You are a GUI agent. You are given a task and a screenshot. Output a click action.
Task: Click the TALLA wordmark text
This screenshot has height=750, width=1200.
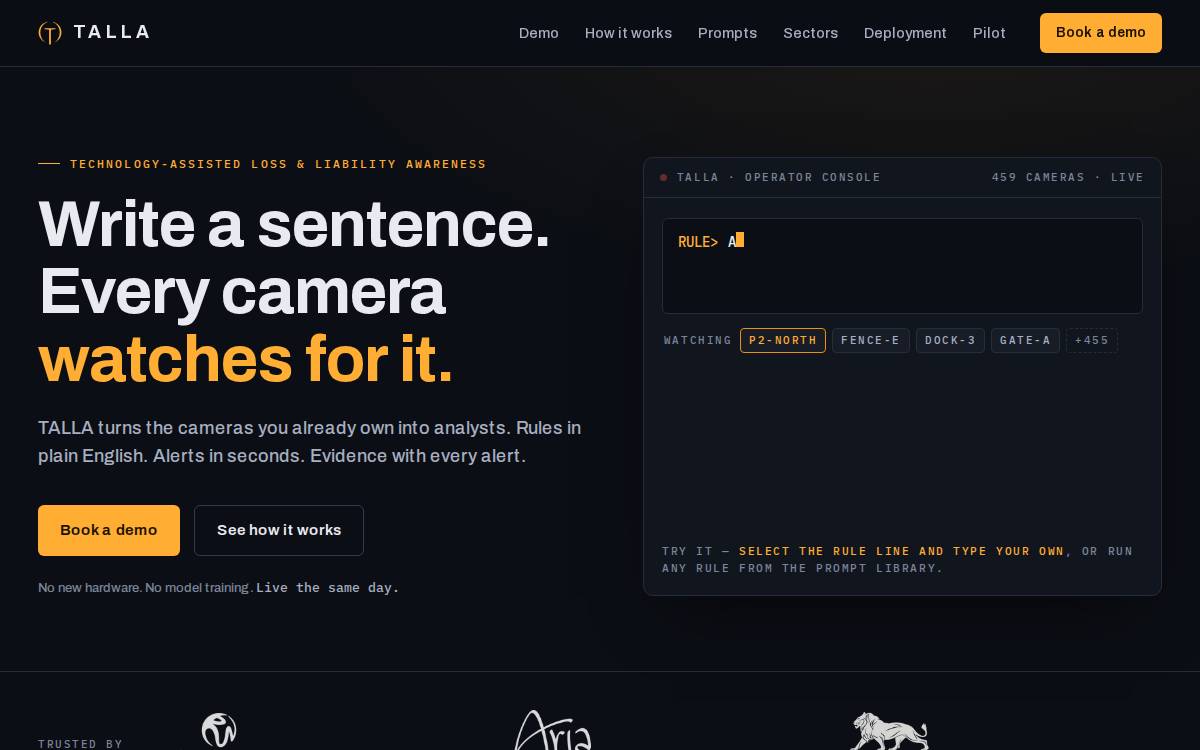pos(111,32)
